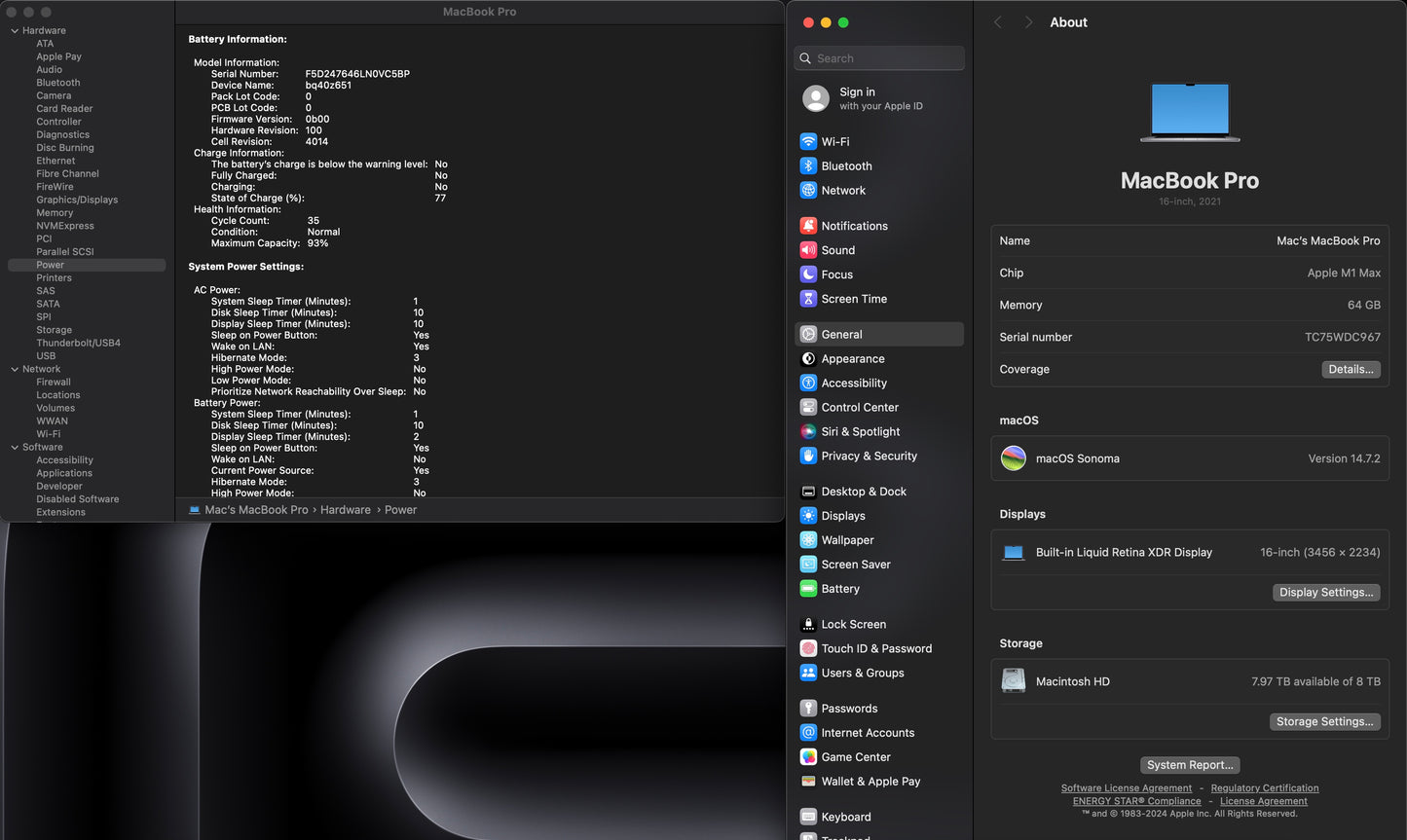Click the battery serial F5D247646LN0VC5BP
This screenshot has width=1407, height=840.
point(357,74)
